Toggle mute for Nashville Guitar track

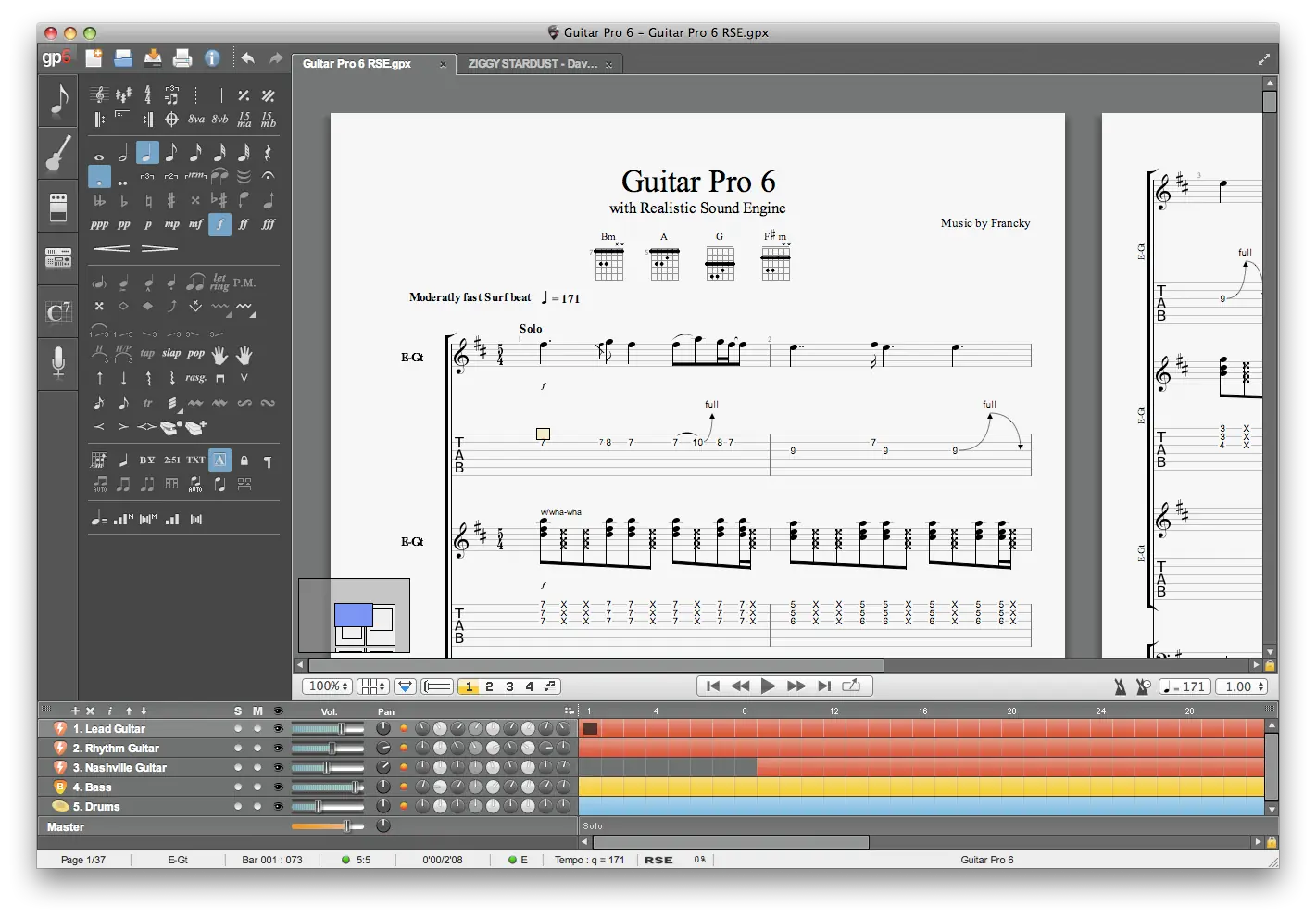point(257,768)
